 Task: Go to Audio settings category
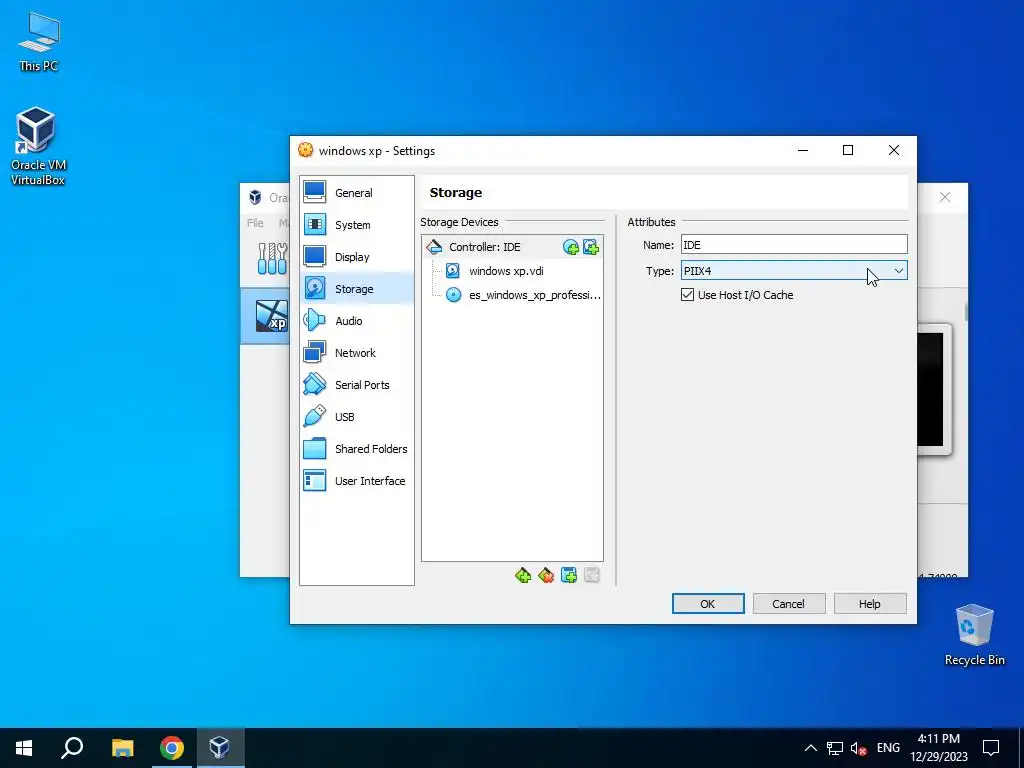pyautogui.click(x=357, y=321)
